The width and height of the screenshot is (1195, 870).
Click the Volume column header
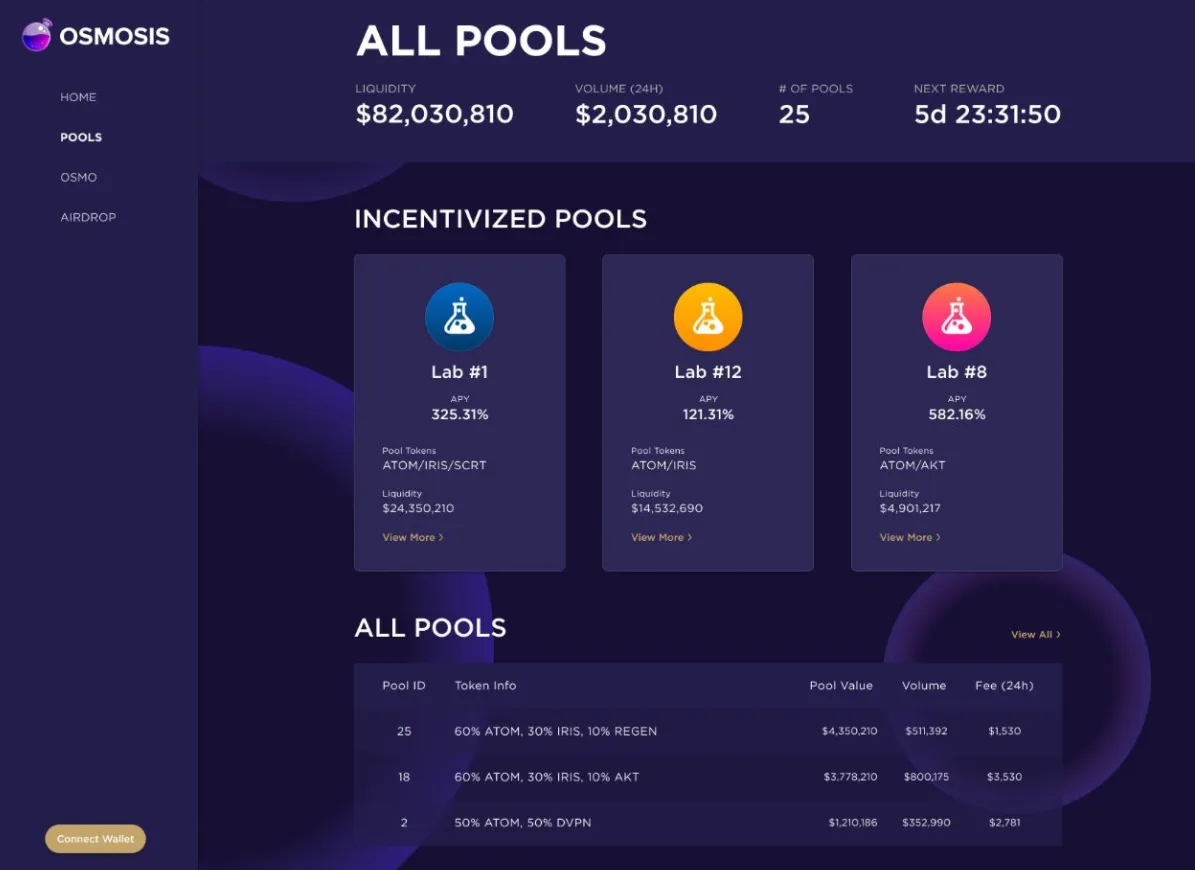point(923,685)
